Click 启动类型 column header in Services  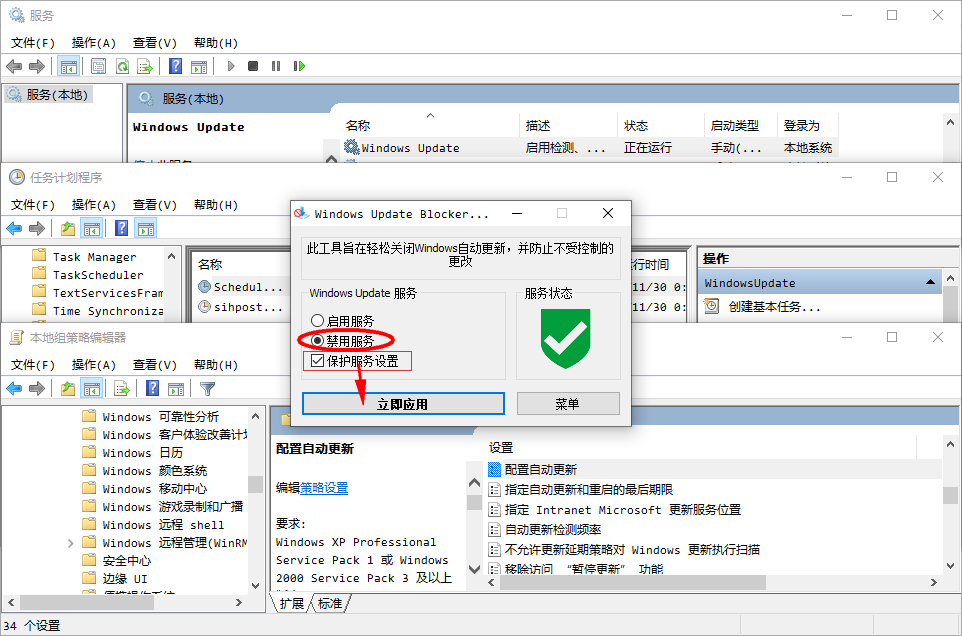(734, 125)
